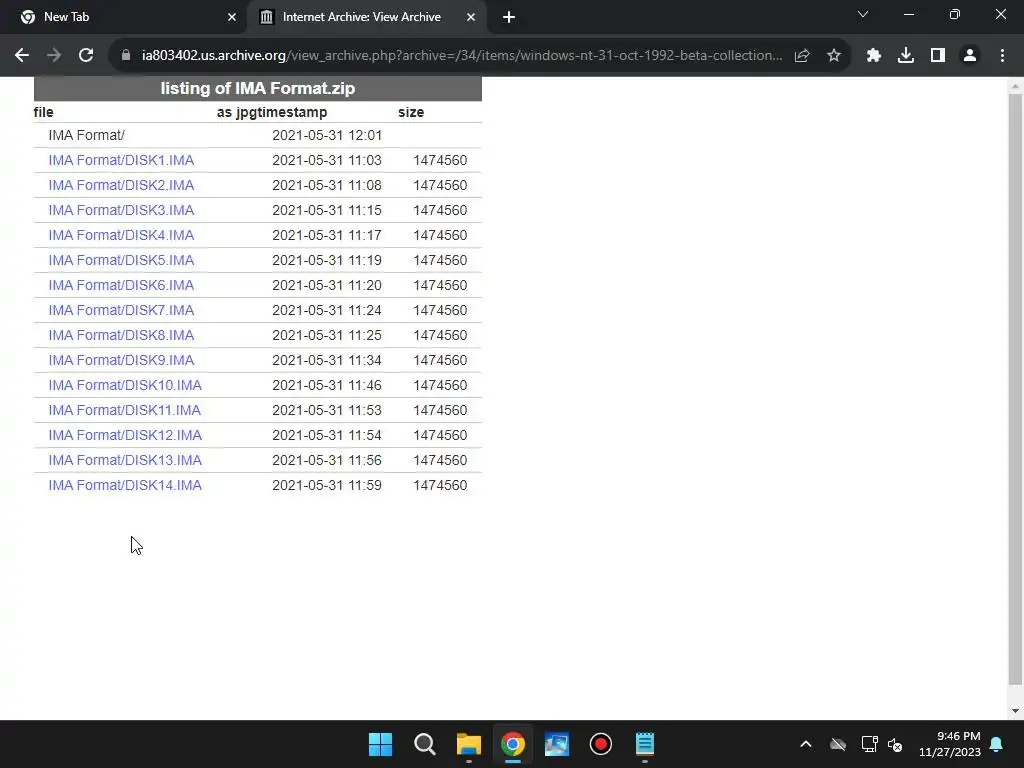
Task: Click the forward navigation arrow
Action: point(54,56)
